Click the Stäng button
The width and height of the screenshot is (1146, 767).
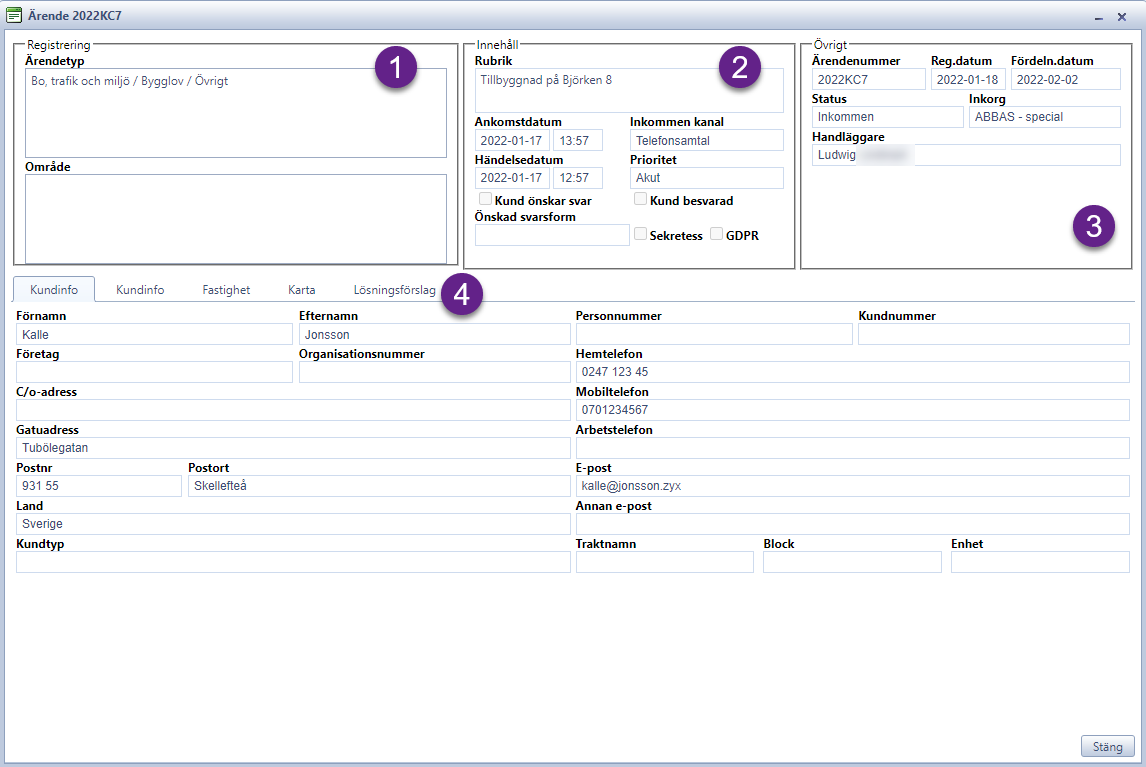click(1107, 747)
